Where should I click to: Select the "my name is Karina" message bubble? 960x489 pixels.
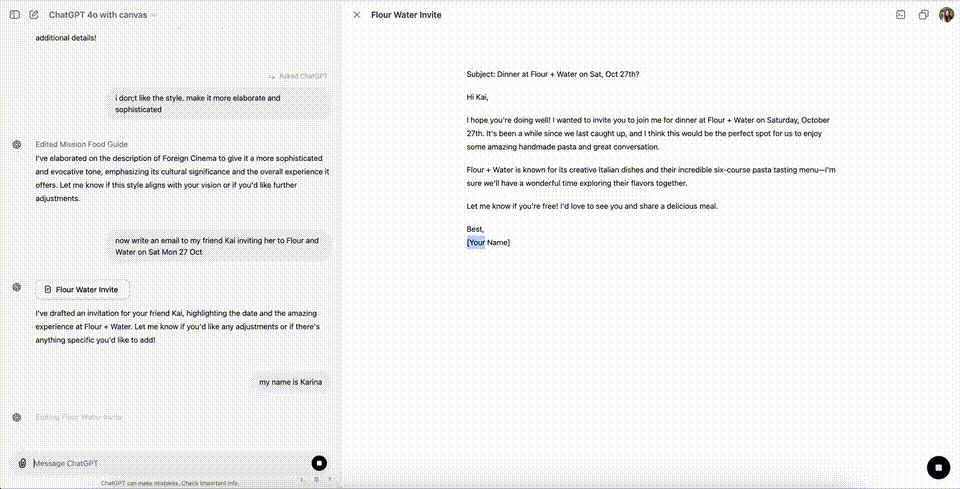tap(290, 382)
